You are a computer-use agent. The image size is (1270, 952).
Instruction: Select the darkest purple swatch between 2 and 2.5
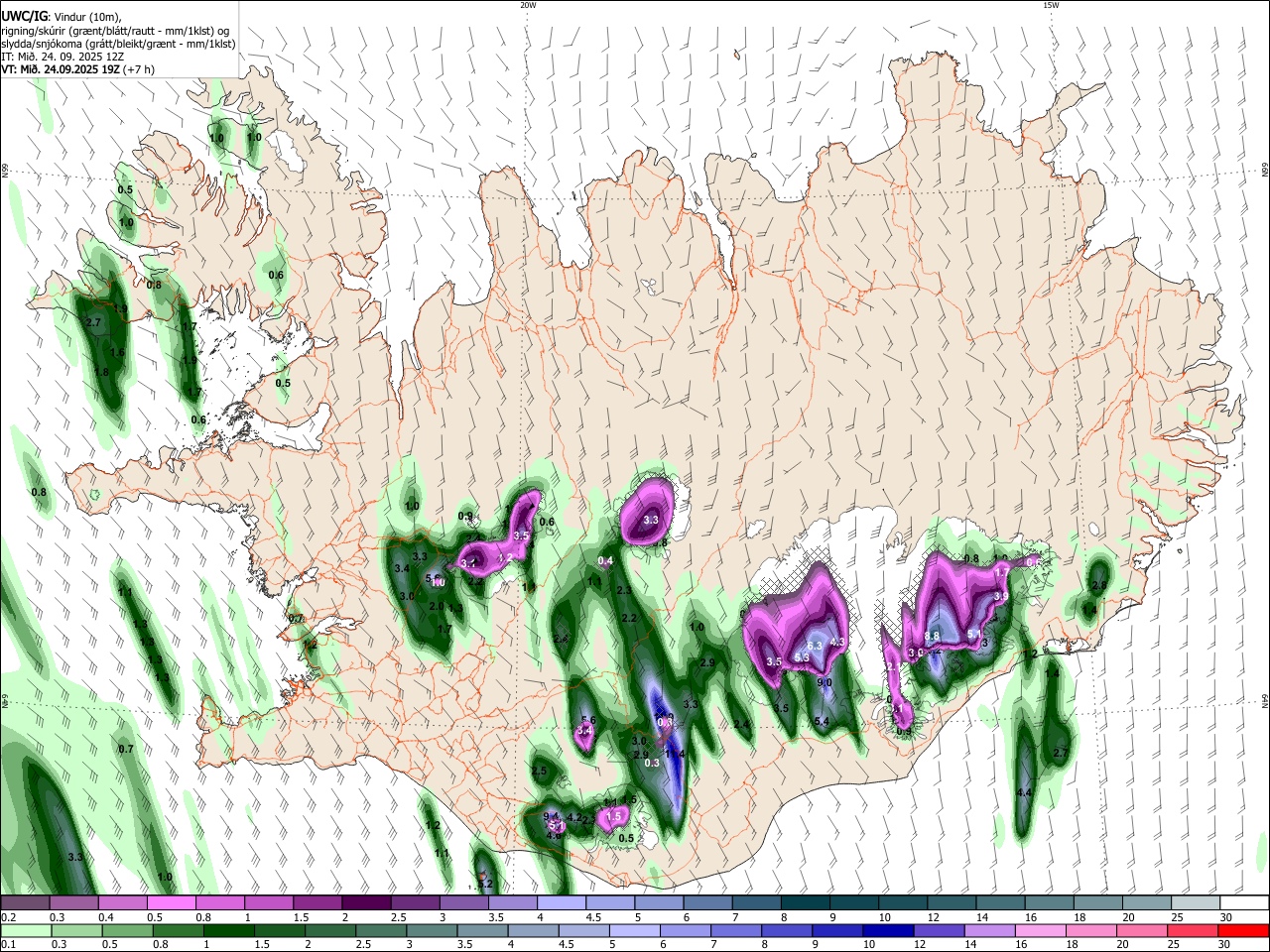click(365, 902)
